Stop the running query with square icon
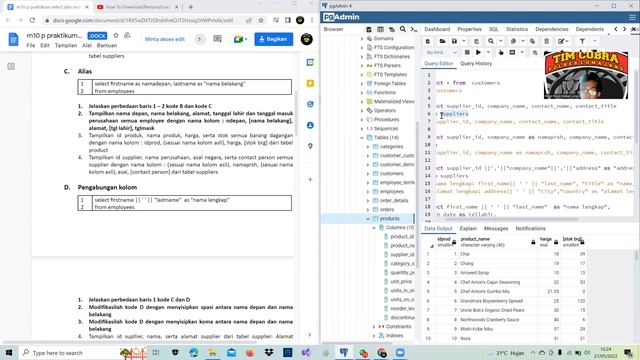This screenshot has width=640, height=360. tap(467, 53)
